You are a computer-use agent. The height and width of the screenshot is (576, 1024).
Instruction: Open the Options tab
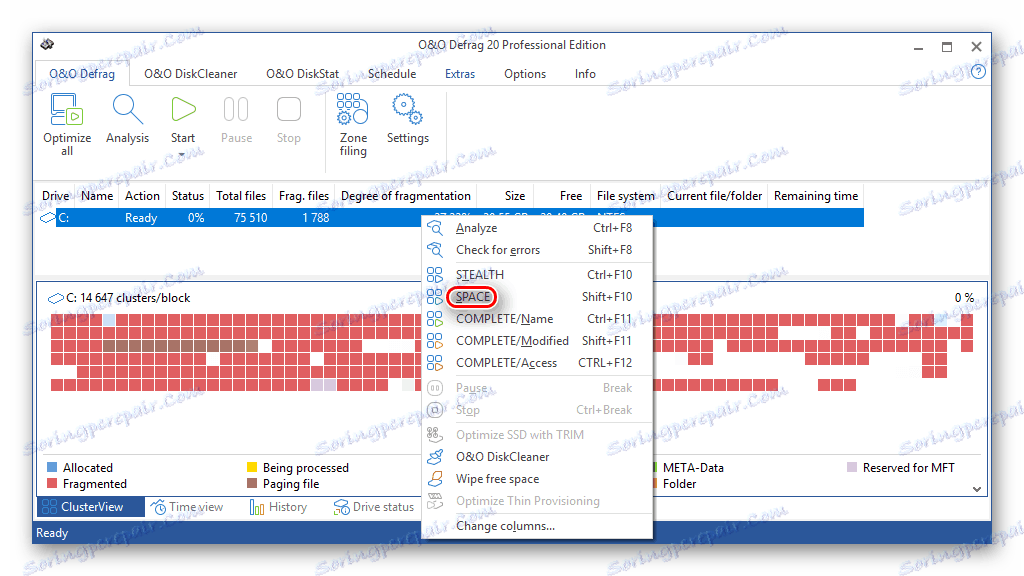524,74
